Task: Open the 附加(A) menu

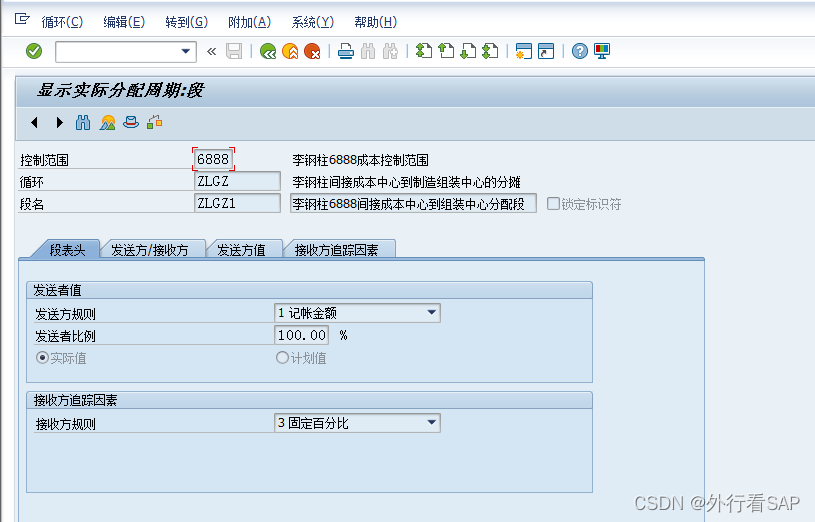Action: click(x=249, y=22)
